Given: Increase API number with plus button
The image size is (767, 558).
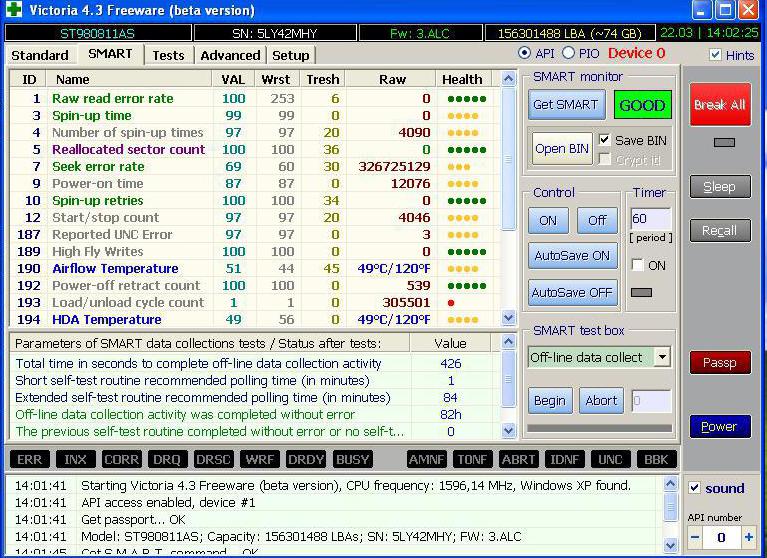Looking at the screenshot, I should [x=748, y=537].
